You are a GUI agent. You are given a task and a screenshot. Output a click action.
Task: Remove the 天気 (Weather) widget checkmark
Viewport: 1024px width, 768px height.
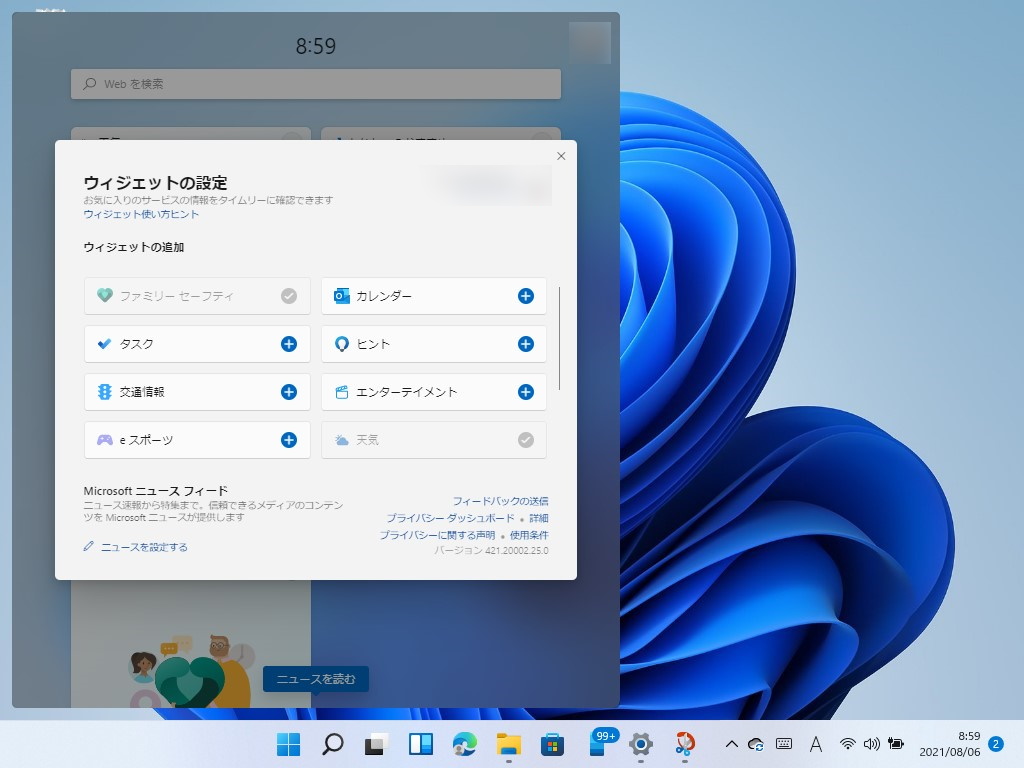pos(524,440)
